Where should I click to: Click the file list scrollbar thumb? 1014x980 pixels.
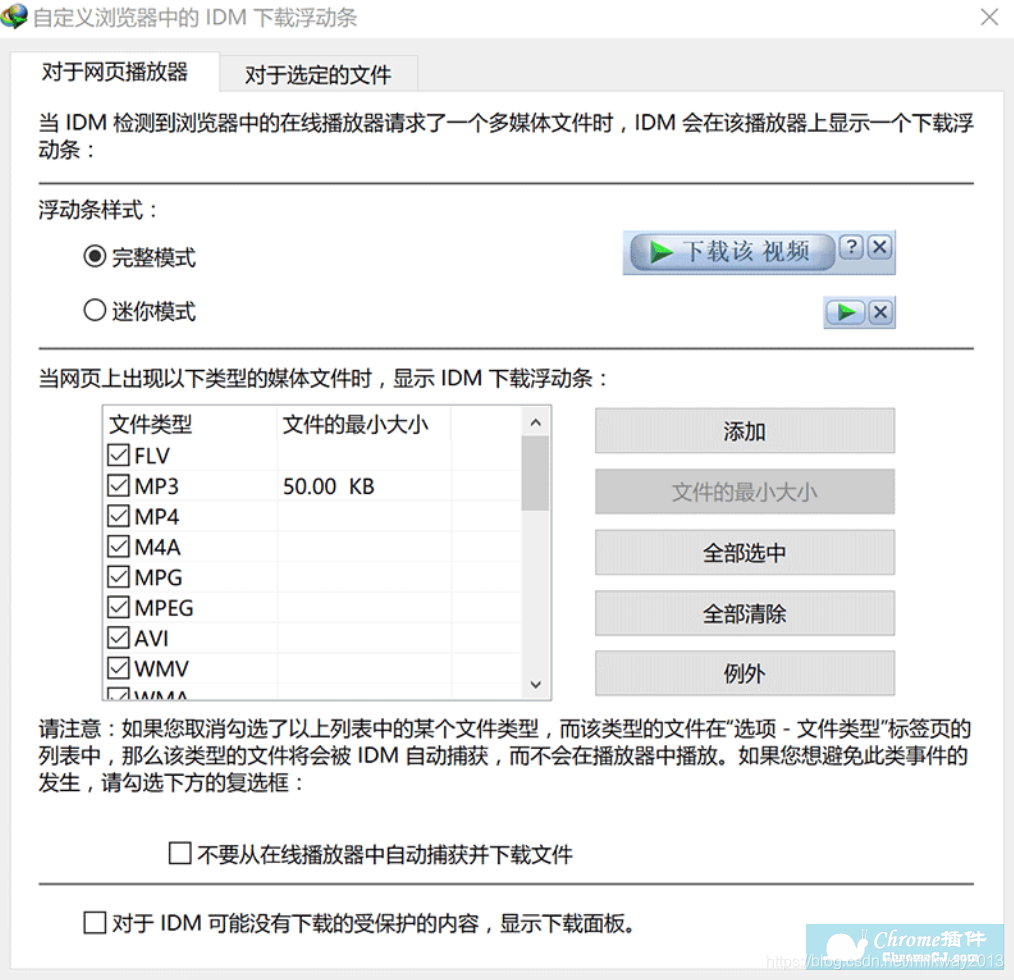point(535,473)
